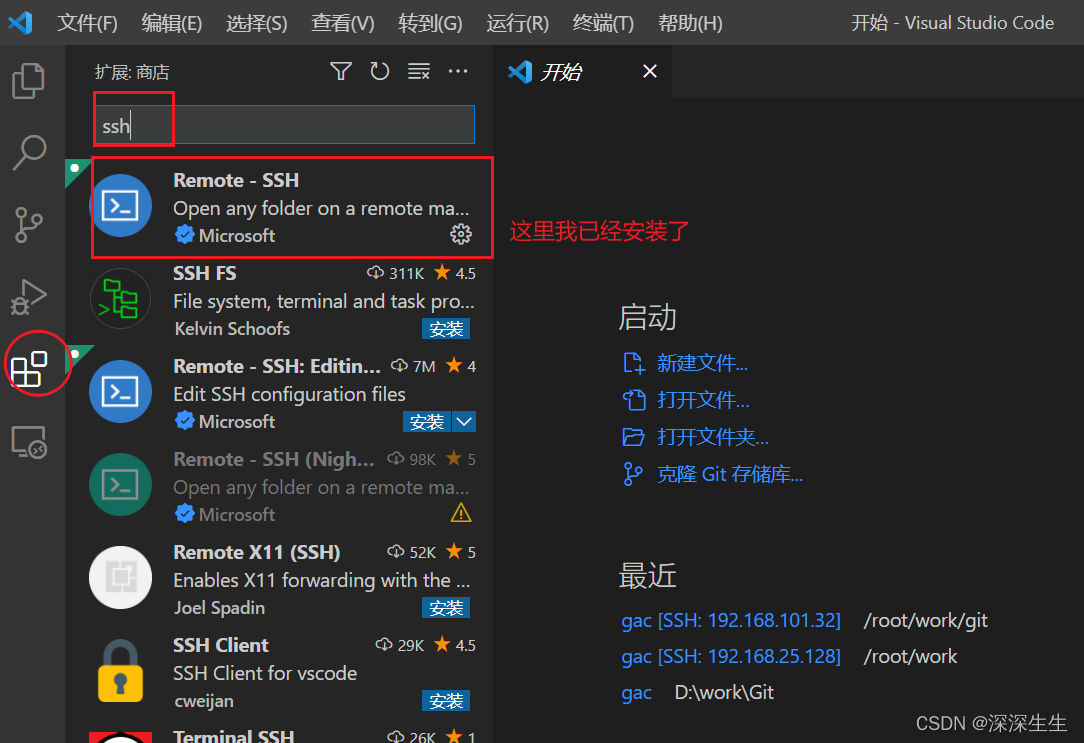Select the SSH Client extension title
The width and height of the screenshot is (1084, 743).
pos(221,645)
